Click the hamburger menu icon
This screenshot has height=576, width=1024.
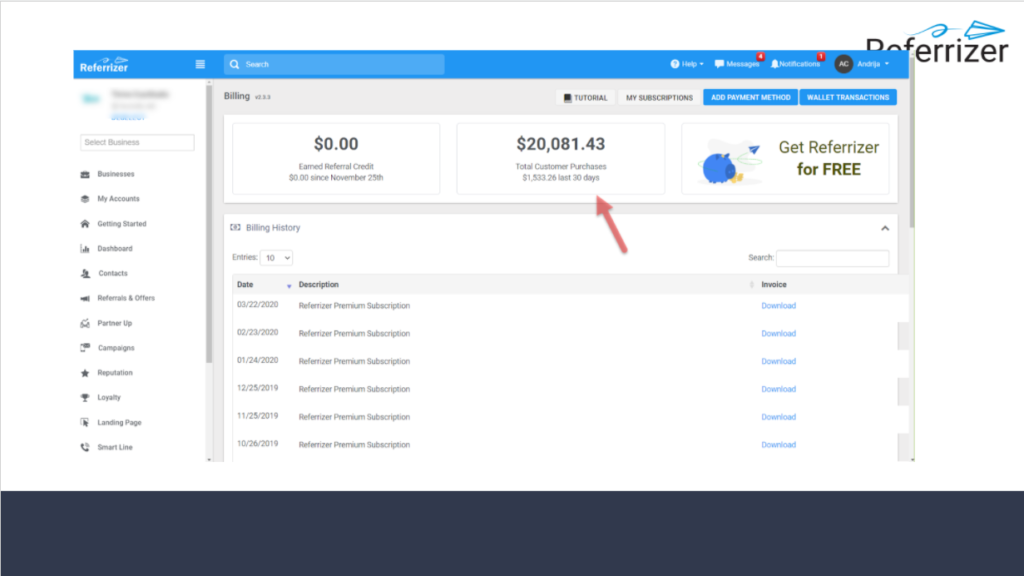coord(200,64)
